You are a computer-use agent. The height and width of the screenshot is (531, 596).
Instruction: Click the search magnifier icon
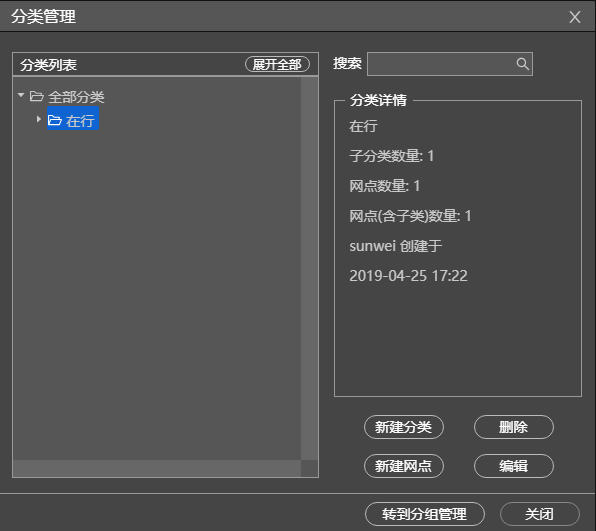point(523,64)
